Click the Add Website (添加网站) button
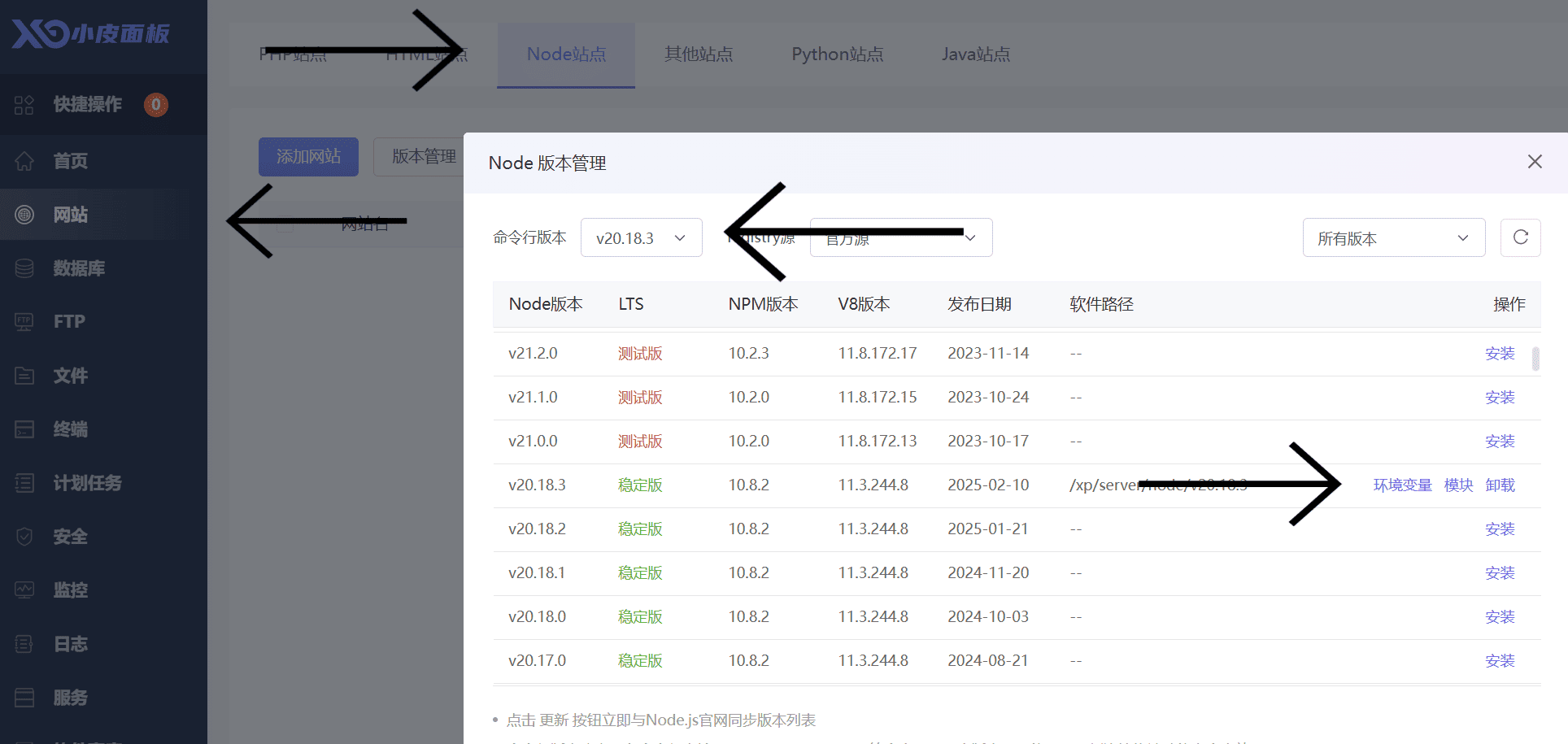1568x744 pixels. click(308, 156)
